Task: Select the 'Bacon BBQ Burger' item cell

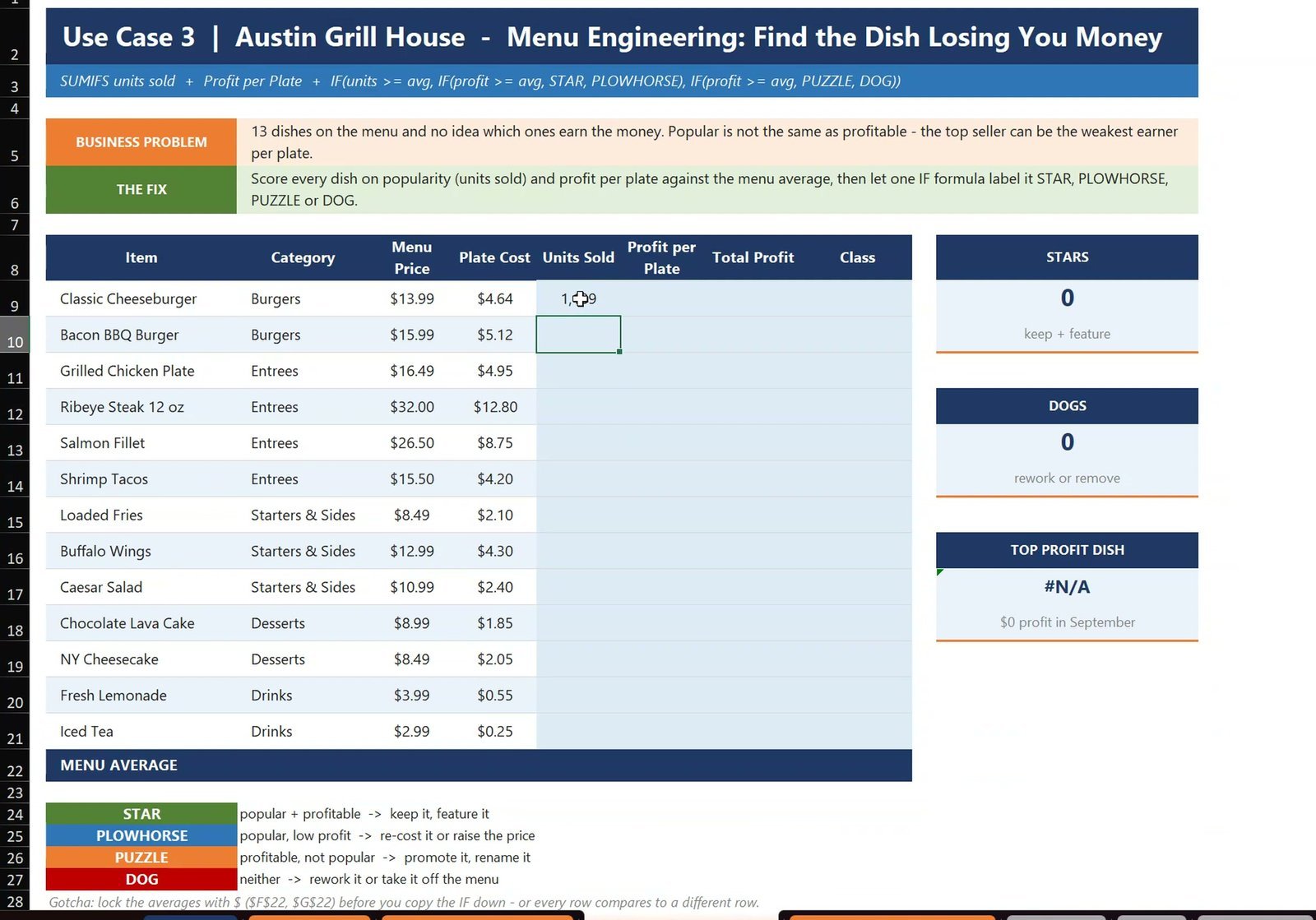Action: click(141, 335)
